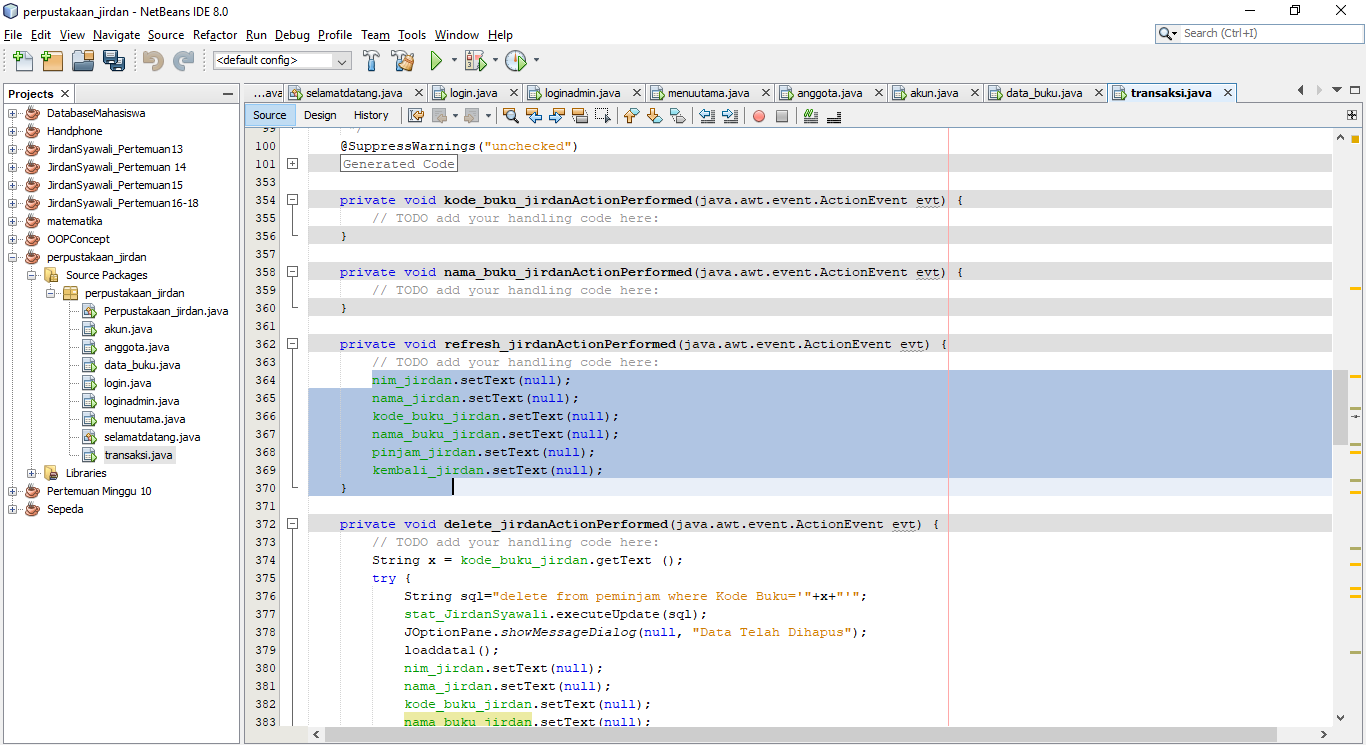Toggle rectangular selection mode

click(601, 116)
